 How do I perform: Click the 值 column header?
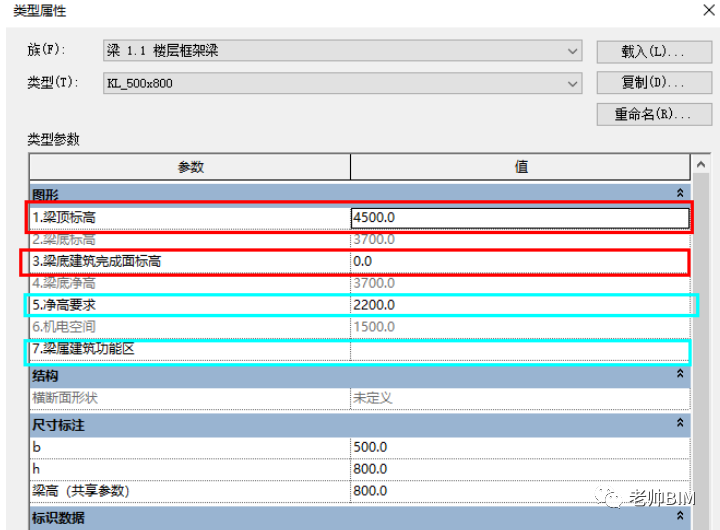click(x=520, y=167)
